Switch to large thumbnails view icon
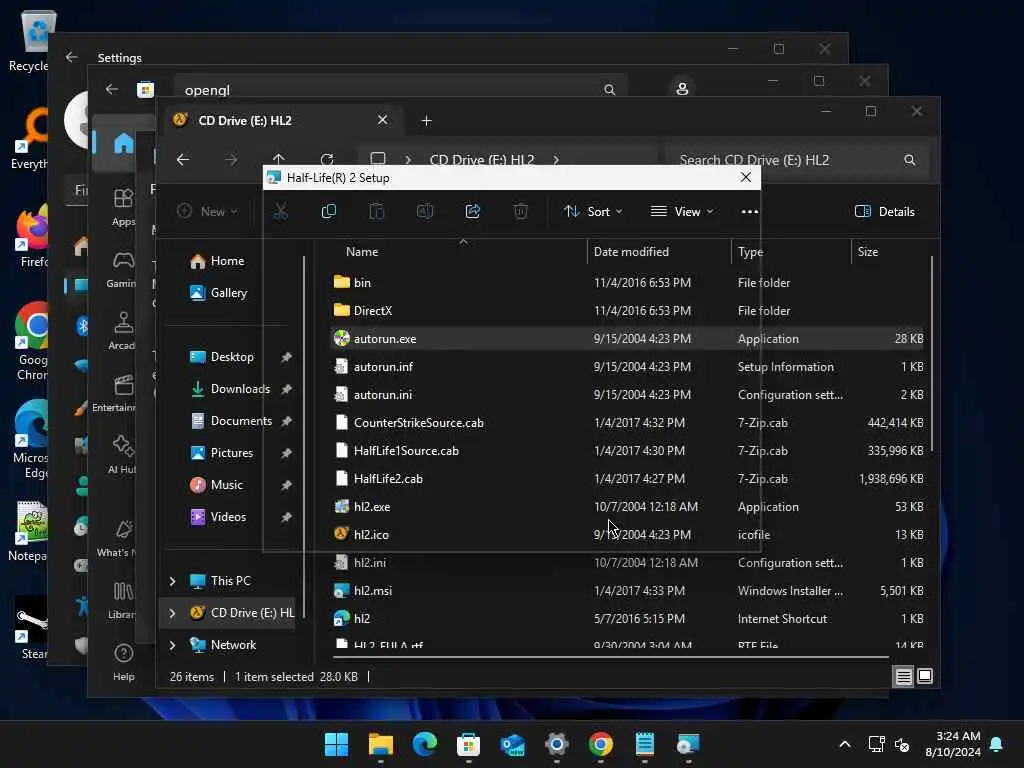The image size is (1024, 768). [925, 677]
